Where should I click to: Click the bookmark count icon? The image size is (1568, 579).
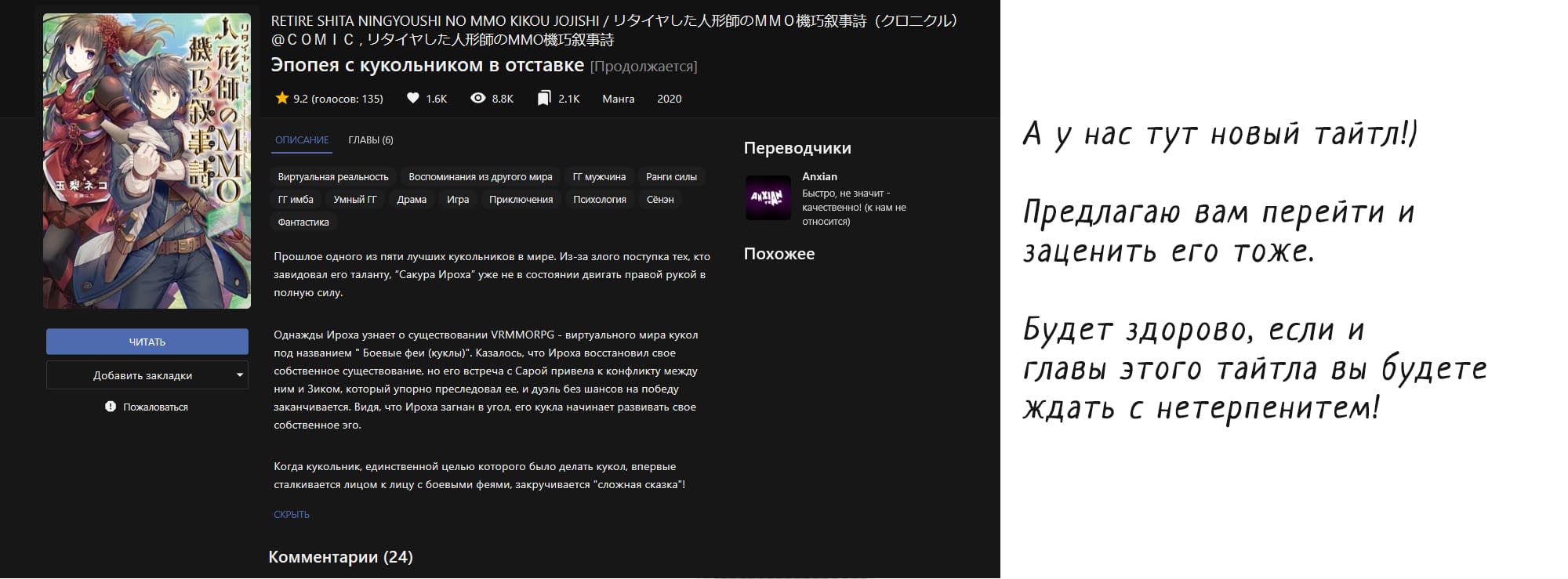pyautogui.click(x=544, y=98)
